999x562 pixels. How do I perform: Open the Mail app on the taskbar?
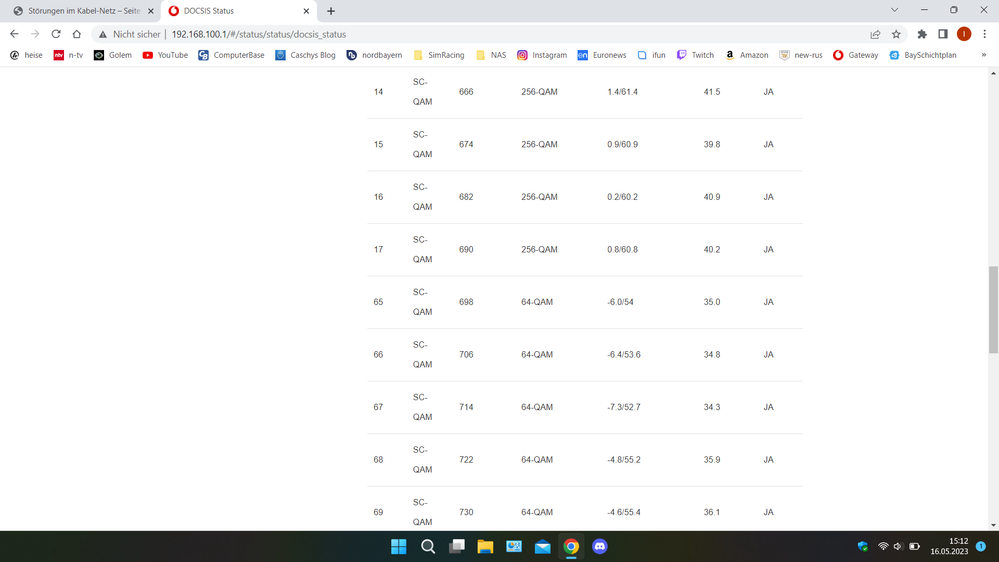[543, 547]
